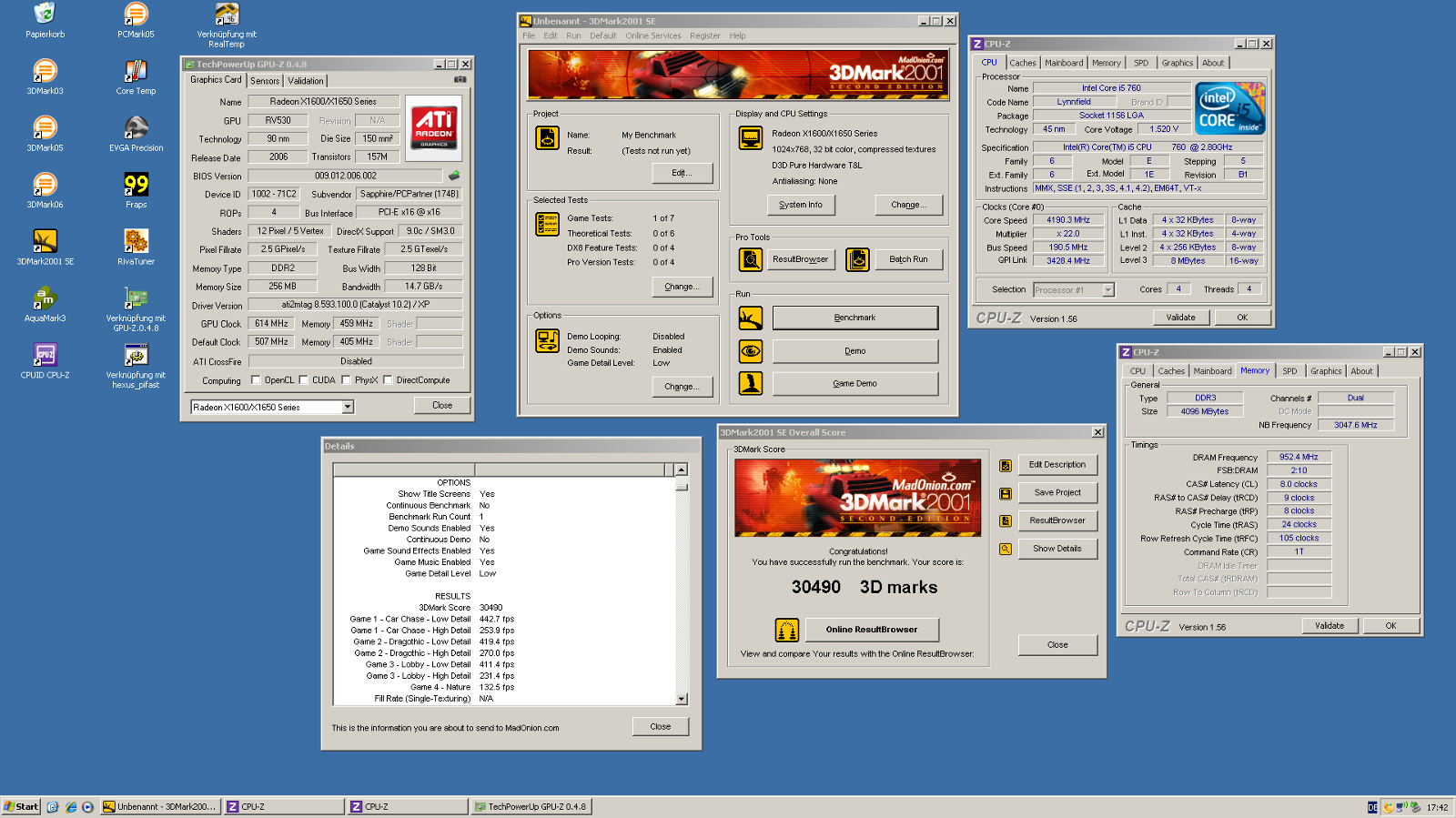This screenshot has width=1456, height=818.
Task: Click the Edit Description button
Action: (x=1057, y=465)
